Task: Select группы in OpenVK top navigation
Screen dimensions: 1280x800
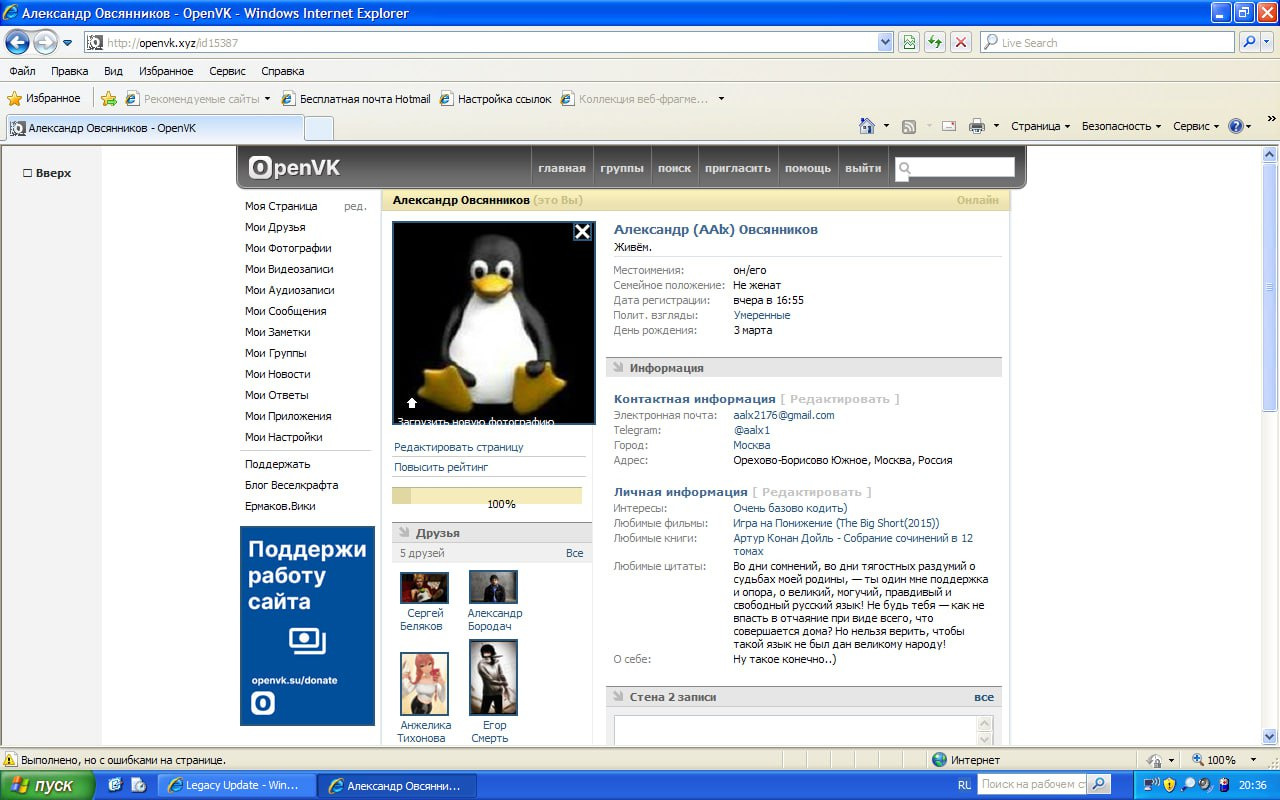Action: pos(622,168)
